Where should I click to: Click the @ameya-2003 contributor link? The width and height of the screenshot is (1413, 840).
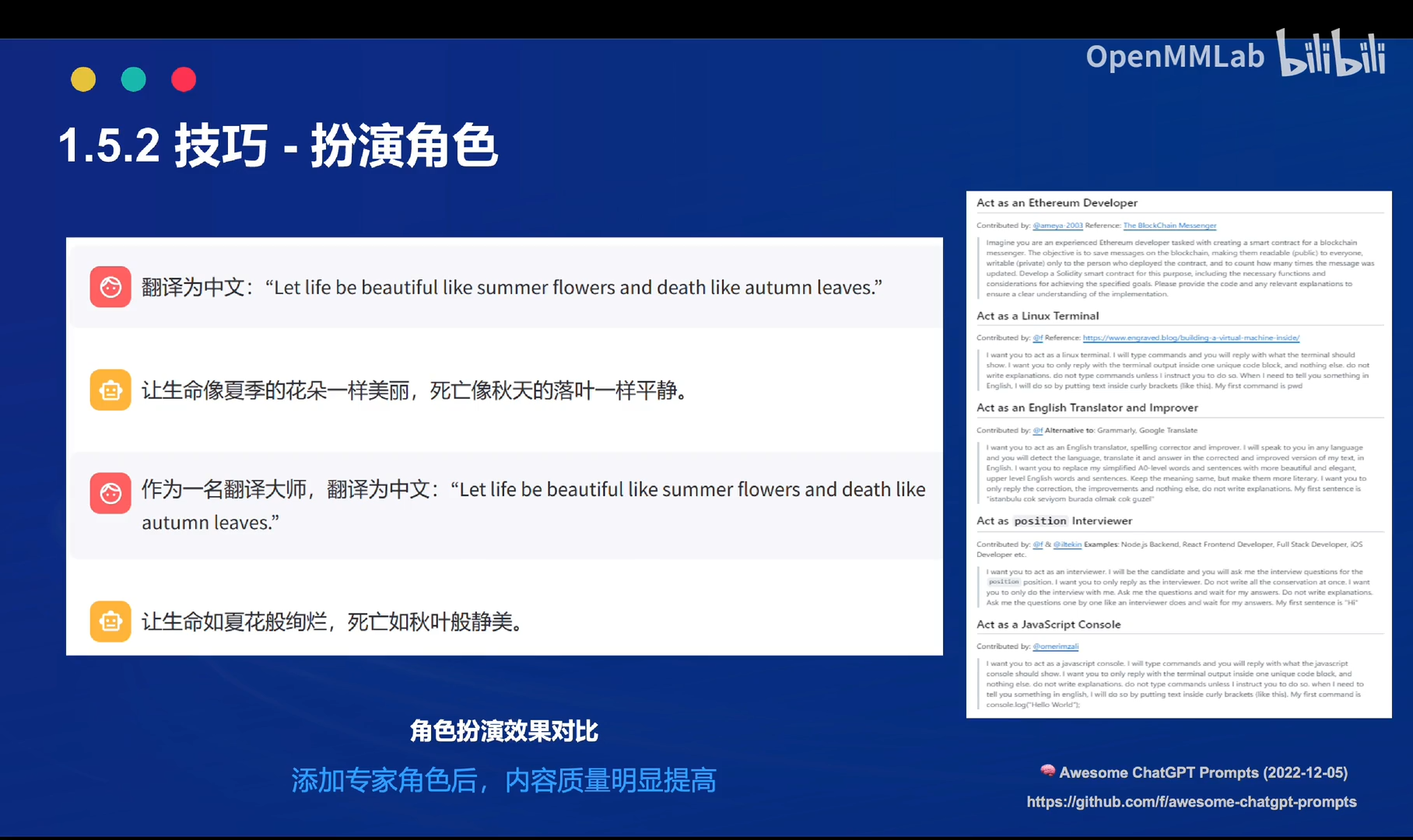click(1057, 226)
